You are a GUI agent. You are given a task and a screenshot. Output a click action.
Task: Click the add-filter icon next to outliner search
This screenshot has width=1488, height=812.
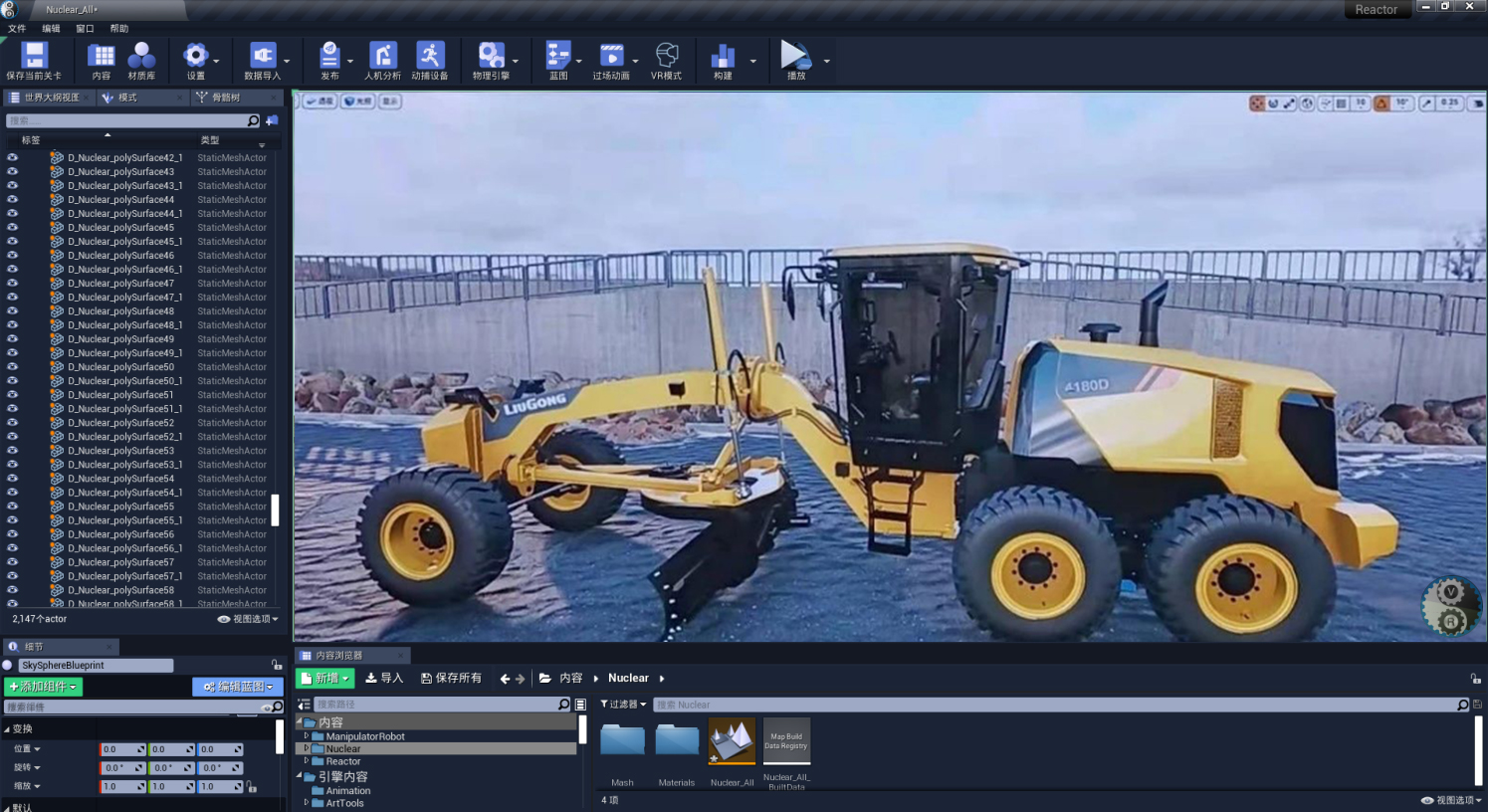(x=272, y=120)
